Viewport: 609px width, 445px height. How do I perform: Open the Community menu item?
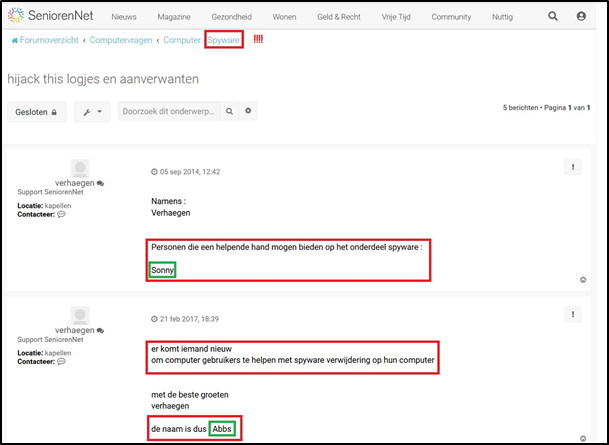(x=451, y=17)
